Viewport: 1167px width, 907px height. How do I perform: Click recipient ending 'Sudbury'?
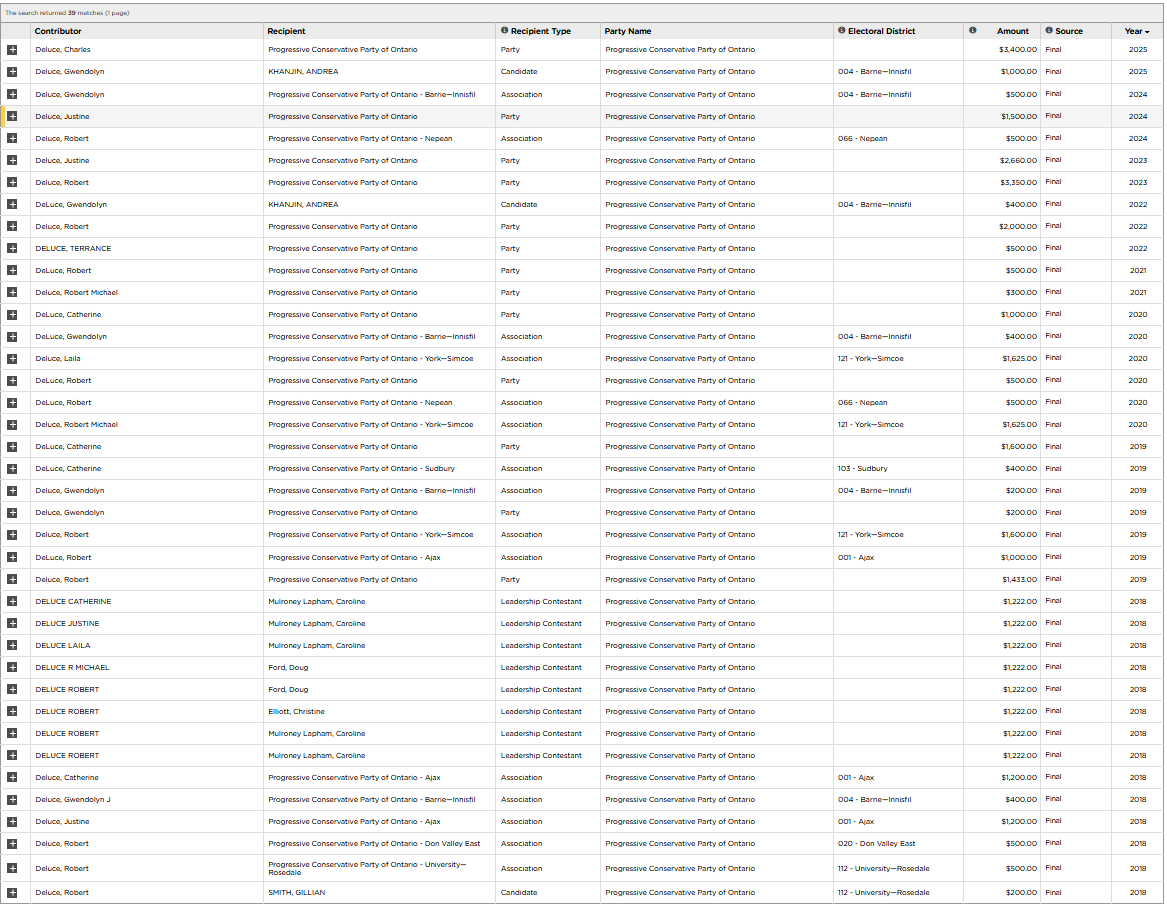point(361,469)
